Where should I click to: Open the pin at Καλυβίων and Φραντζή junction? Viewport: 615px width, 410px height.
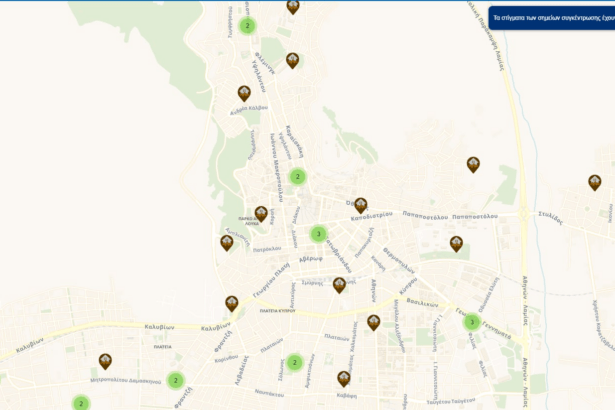click(x=232, y=302)
